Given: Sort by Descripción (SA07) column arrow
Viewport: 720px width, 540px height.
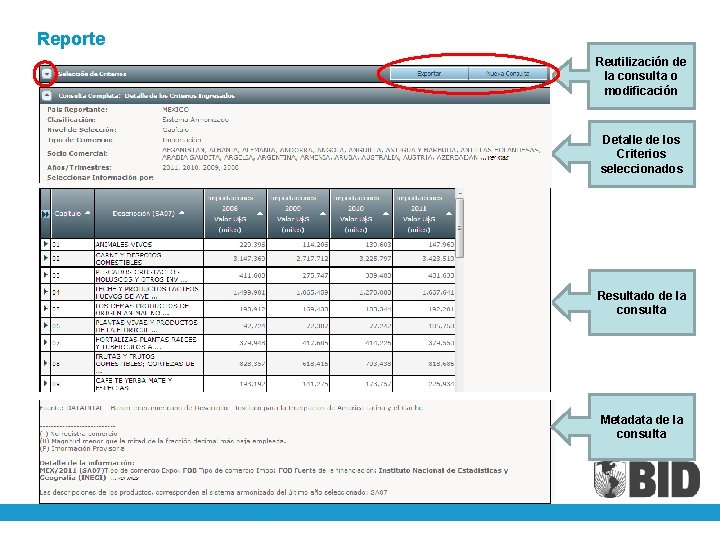Looking at the screenshot, I should click(x=182, y=213).
